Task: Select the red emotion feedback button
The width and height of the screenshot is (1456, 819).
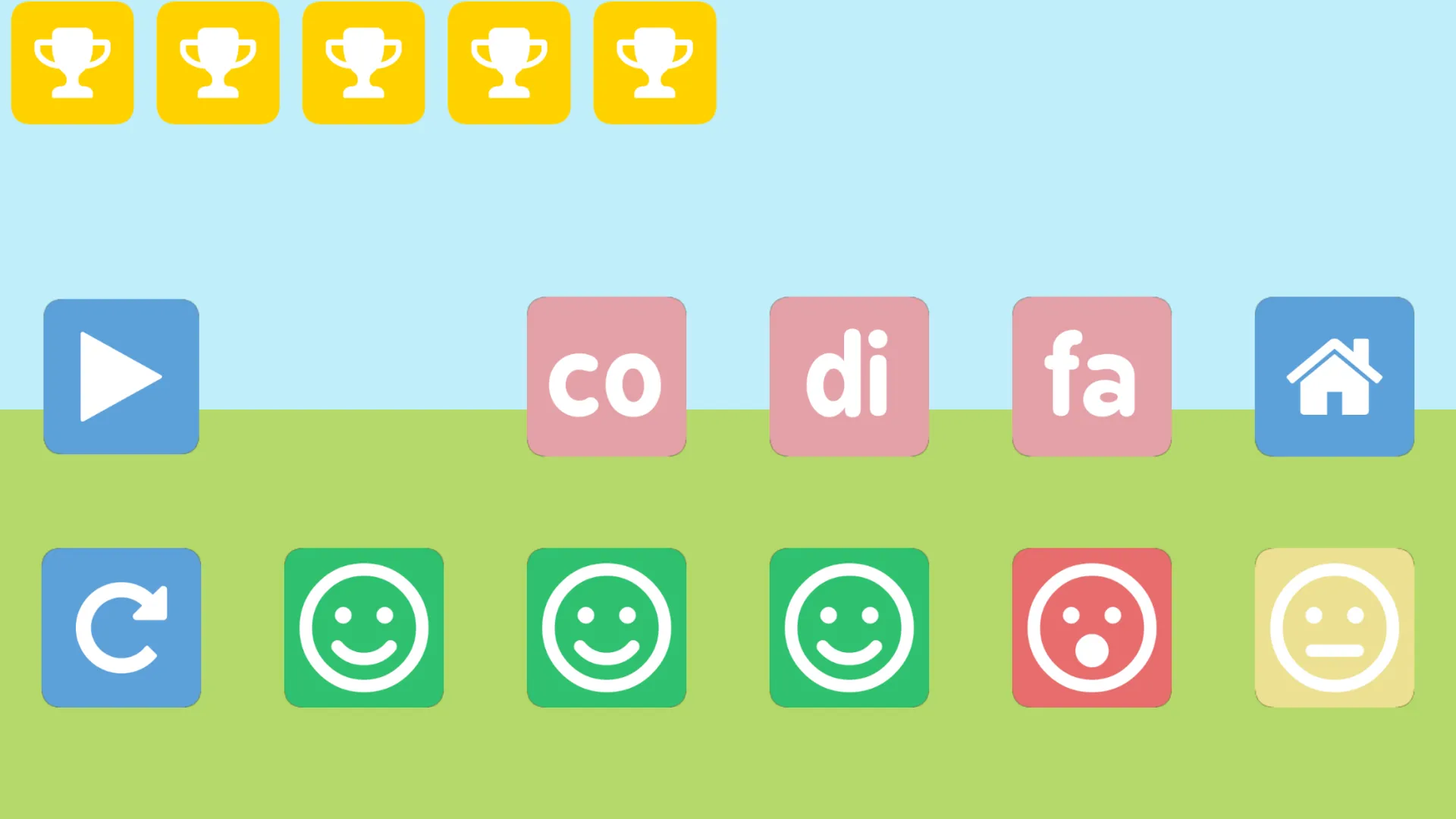Action: click(1092, 628)
